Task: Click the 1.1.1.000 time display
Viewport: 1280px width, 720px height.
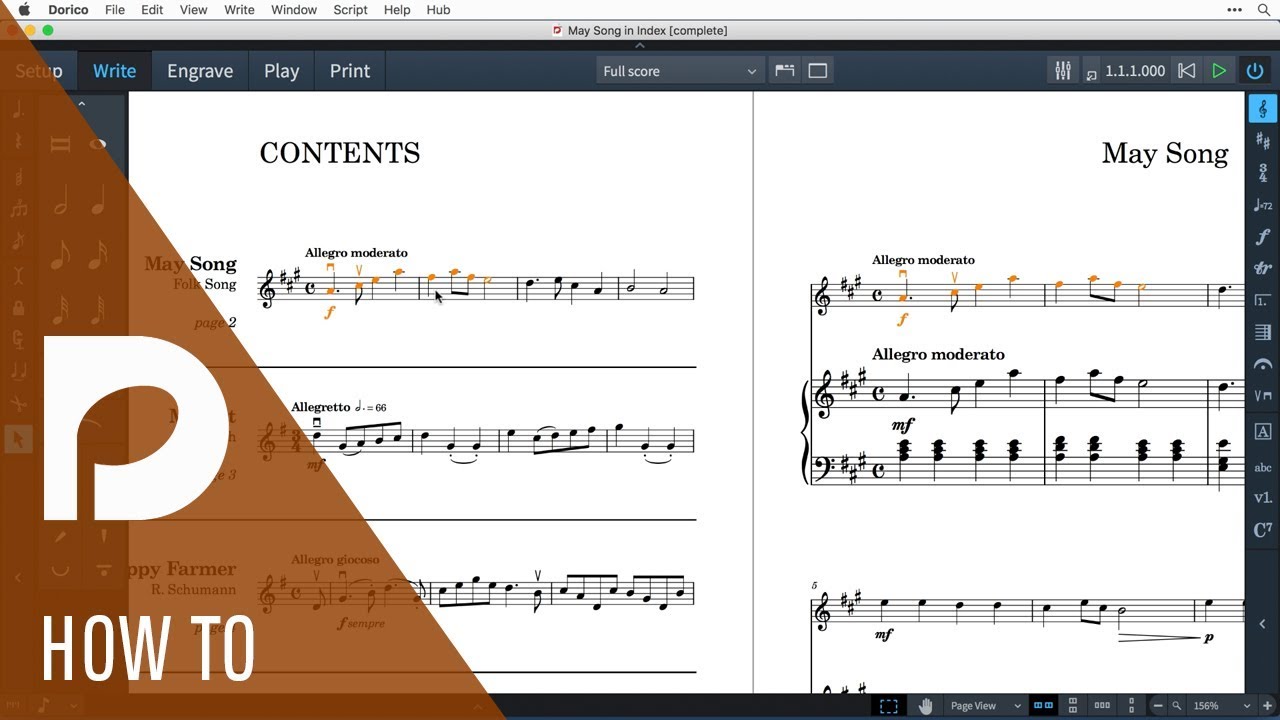Action: click(x=1135, y=71)
